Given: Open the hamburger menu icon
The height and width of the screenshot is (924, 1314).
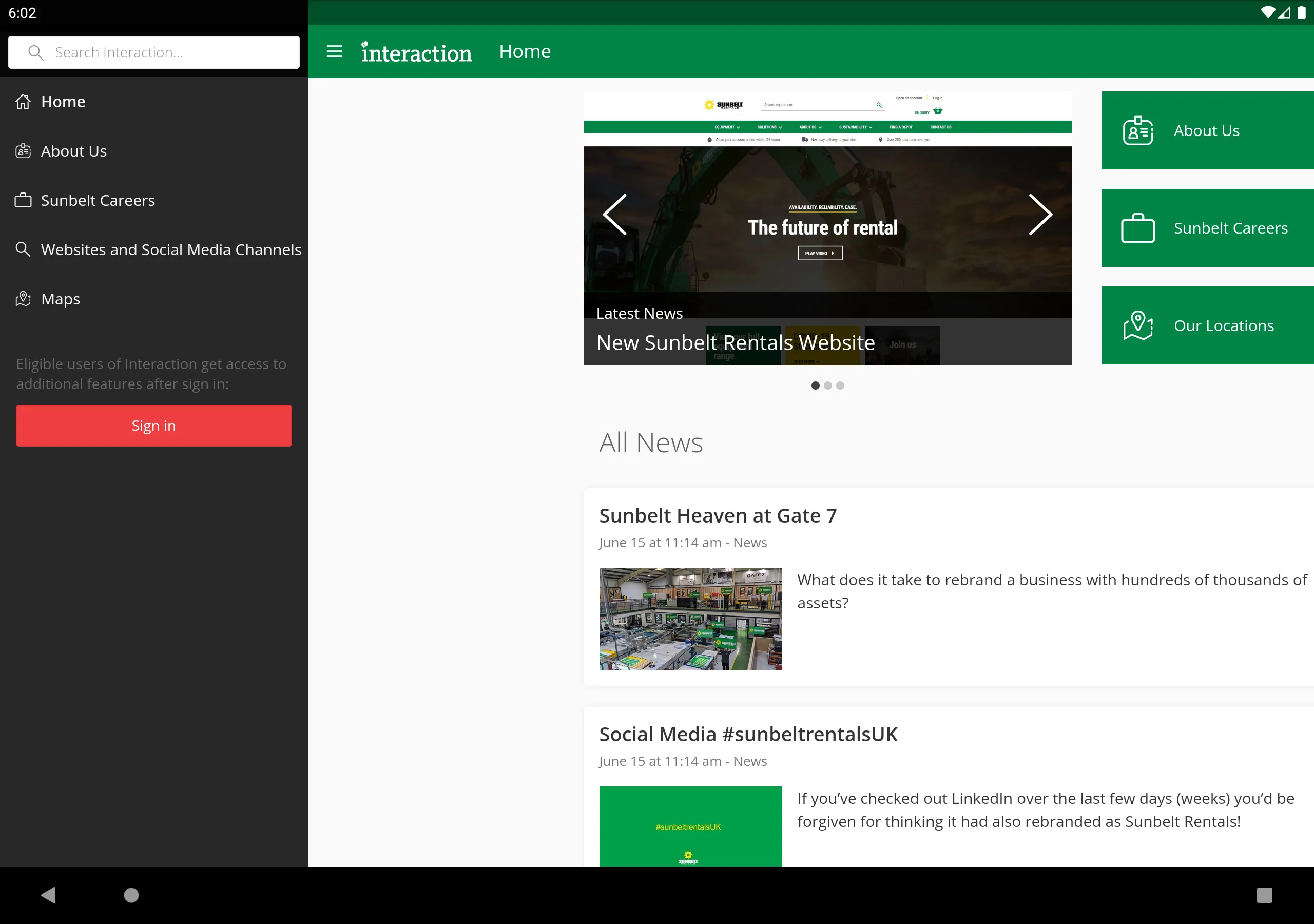Looking at the screenshot, I should [x=334, y=51].
